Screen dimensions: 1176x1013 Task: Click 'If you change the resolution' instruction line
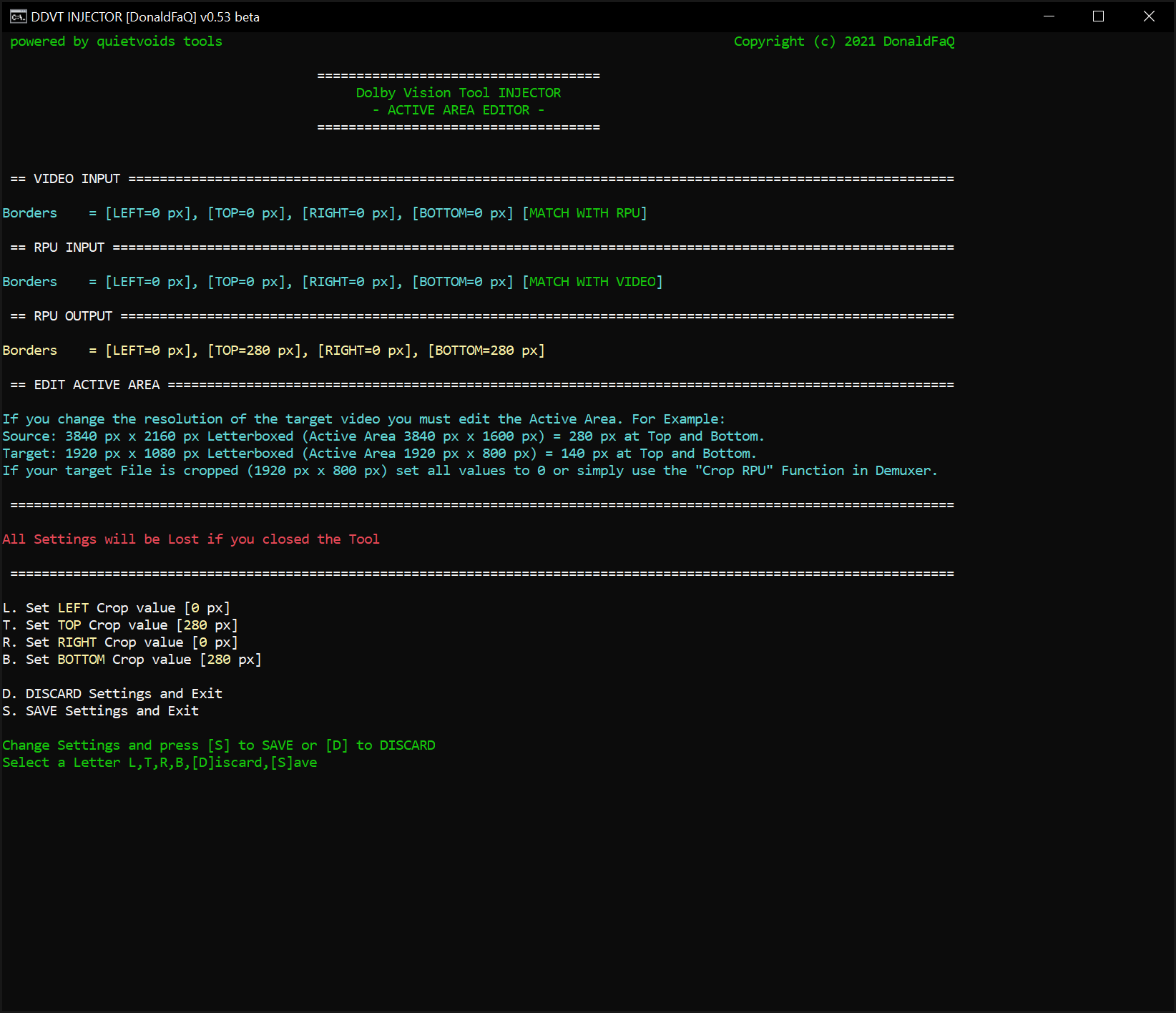click(x=363, y=419)
